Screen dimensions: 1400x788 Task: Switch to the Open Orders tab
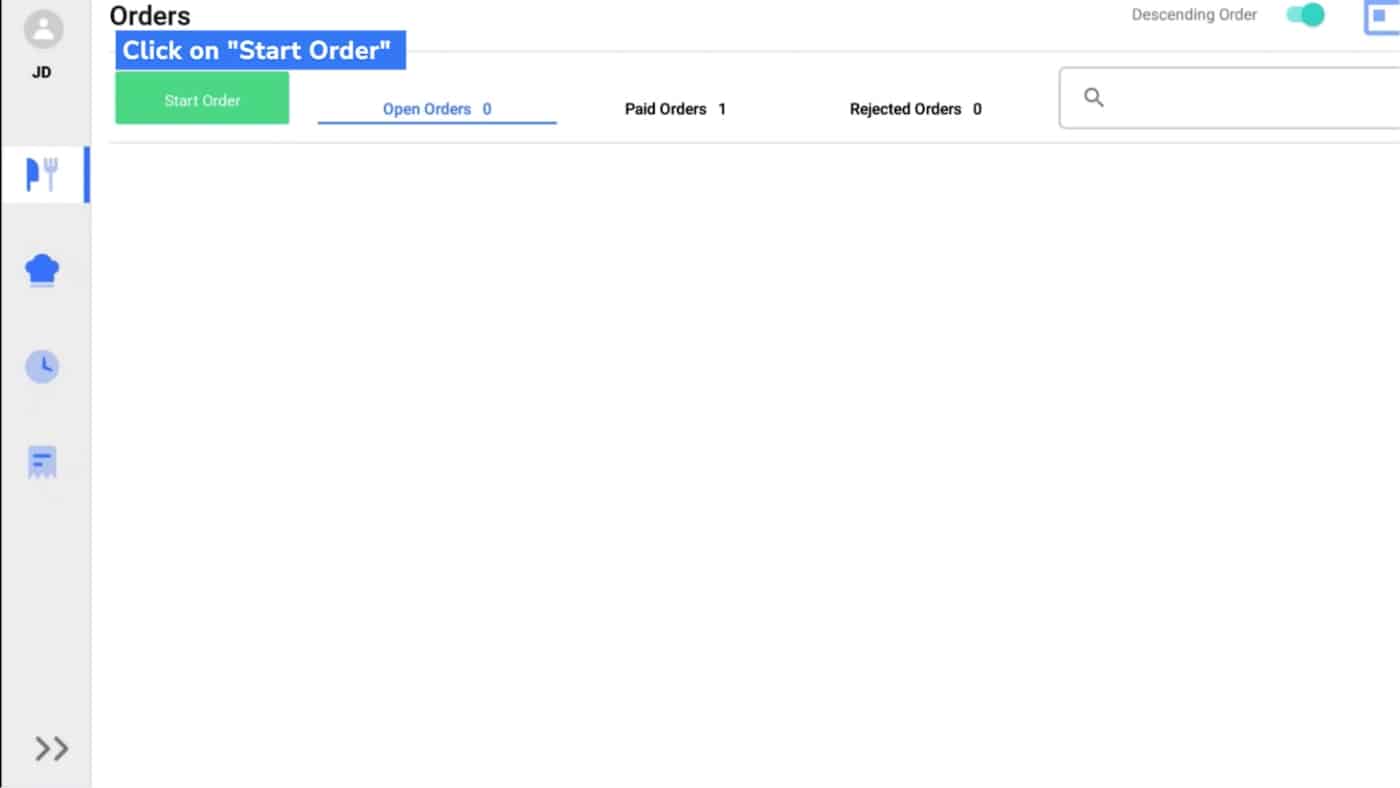437,109
